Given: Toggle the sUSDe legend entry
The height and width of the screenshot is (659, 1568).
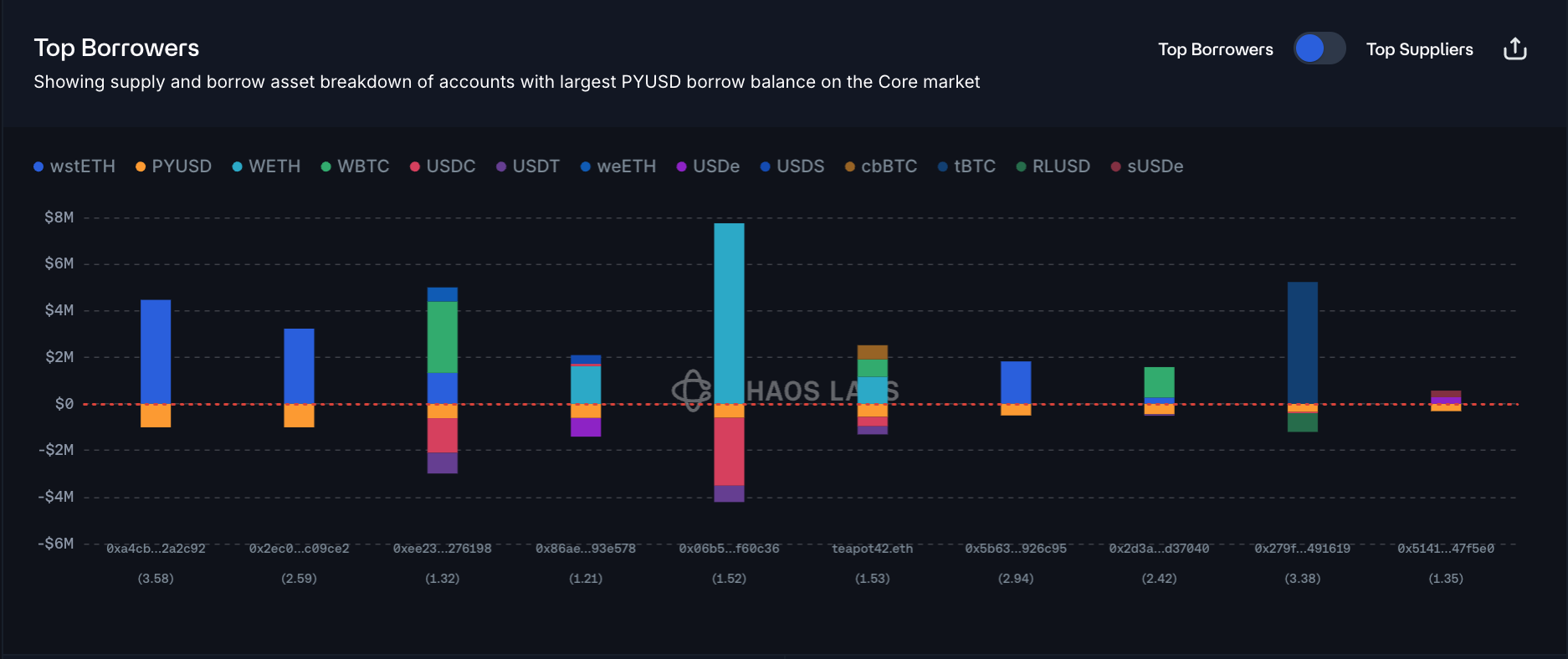Looking at the screenshot, I should 1146,166.
